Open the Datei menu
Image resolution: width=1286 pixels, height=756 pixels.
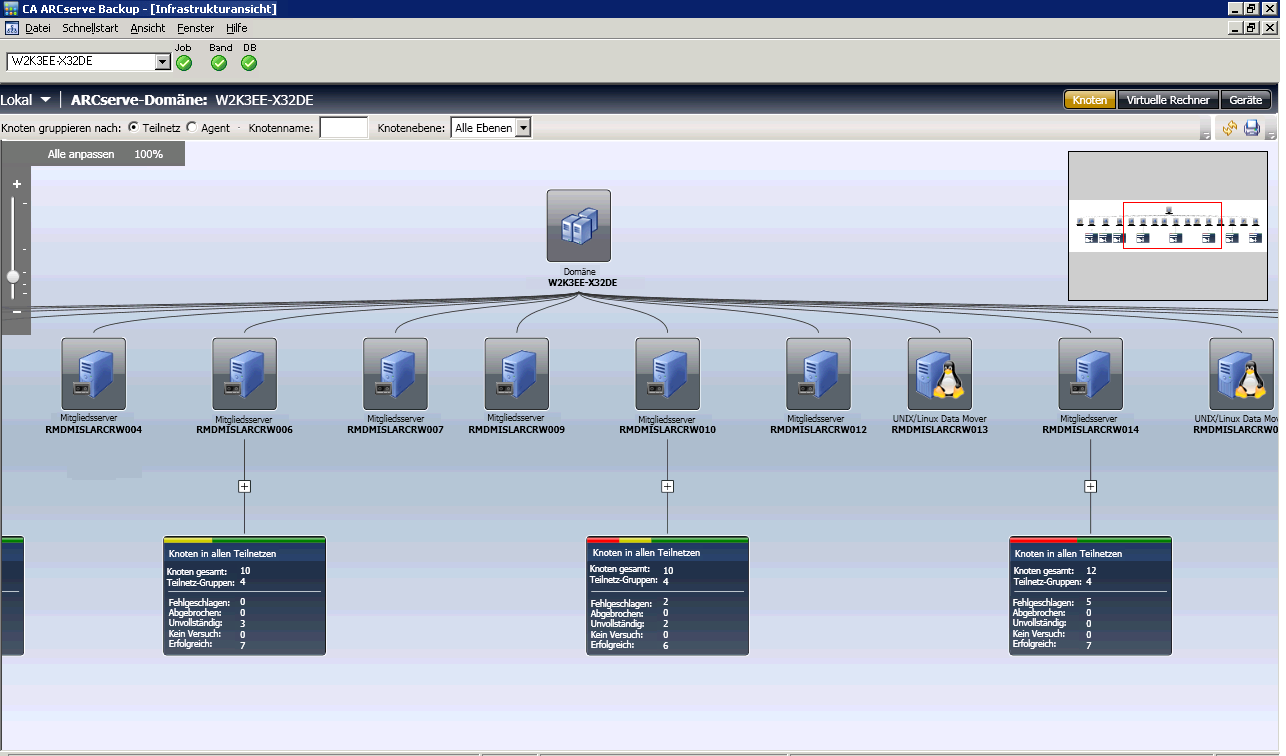coord(37,28)
